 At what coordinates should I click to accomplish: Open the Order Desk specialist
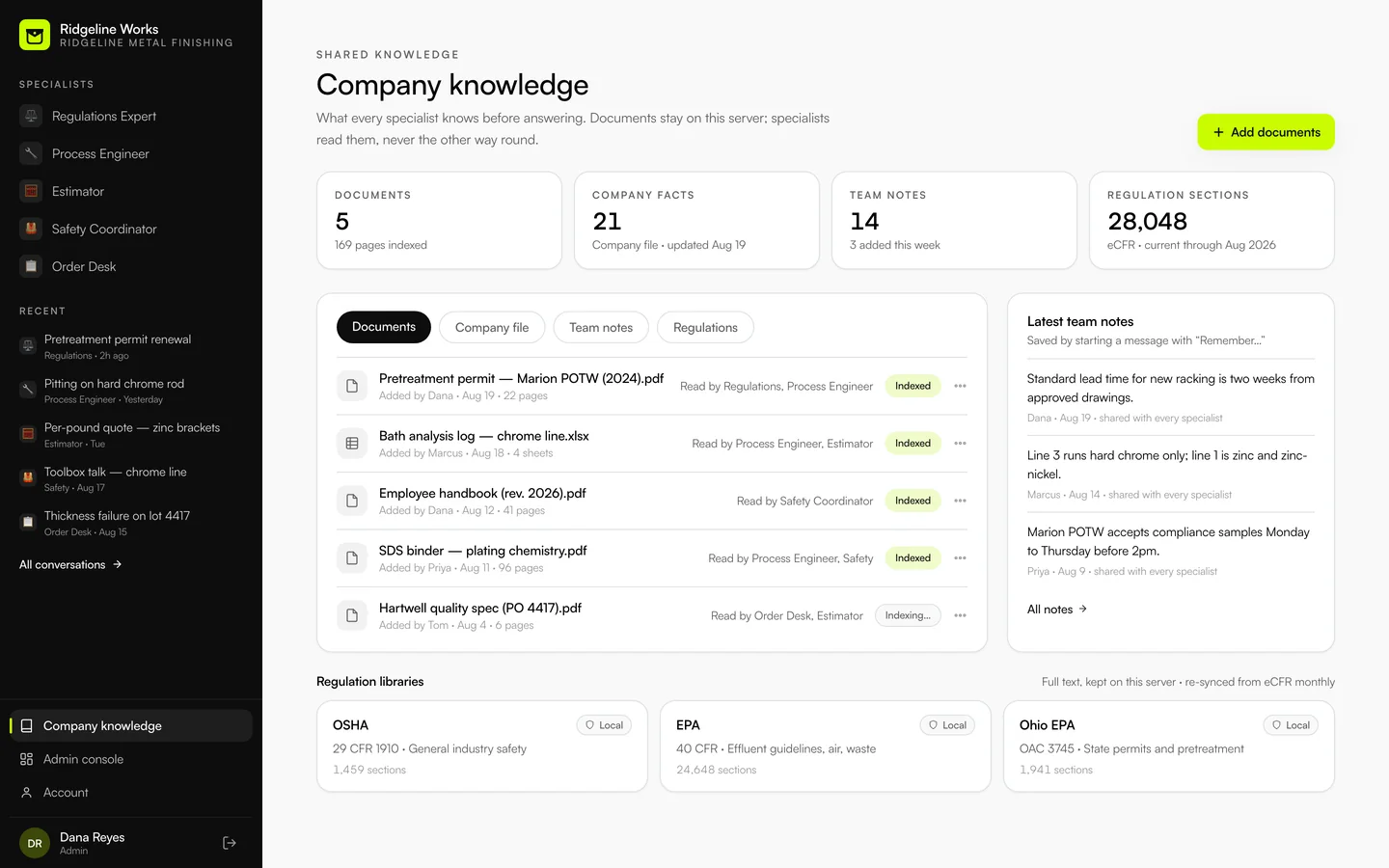pos(131,267)
